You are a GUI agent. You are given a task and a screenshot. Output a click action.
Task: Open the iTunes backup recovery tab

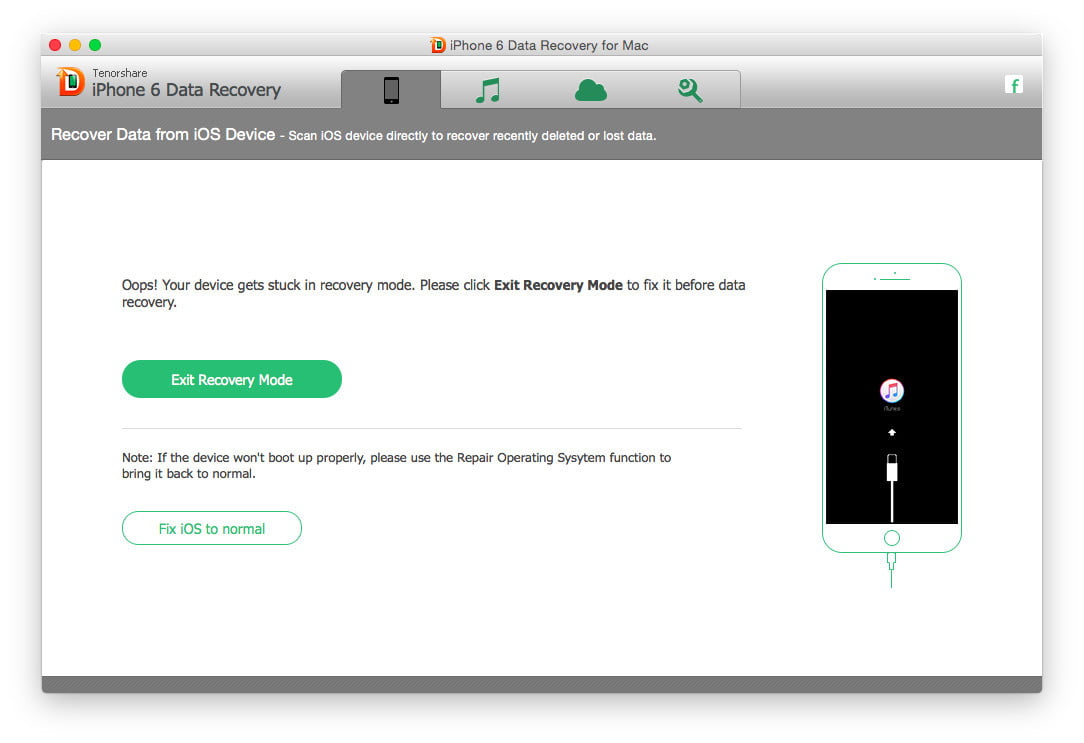[x=488, y=90]
